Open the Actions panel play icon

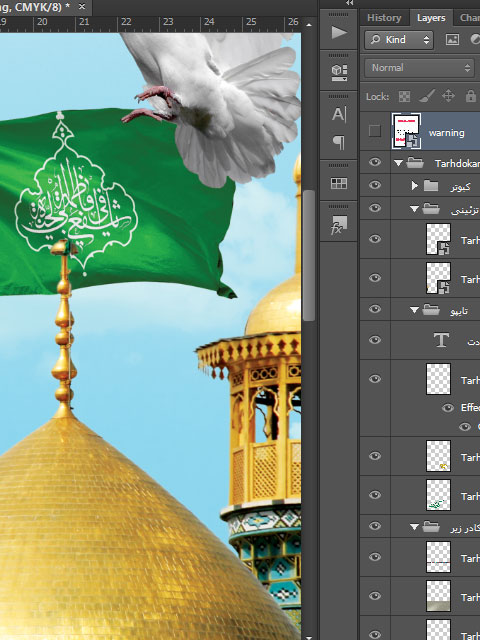pos(339,32)
